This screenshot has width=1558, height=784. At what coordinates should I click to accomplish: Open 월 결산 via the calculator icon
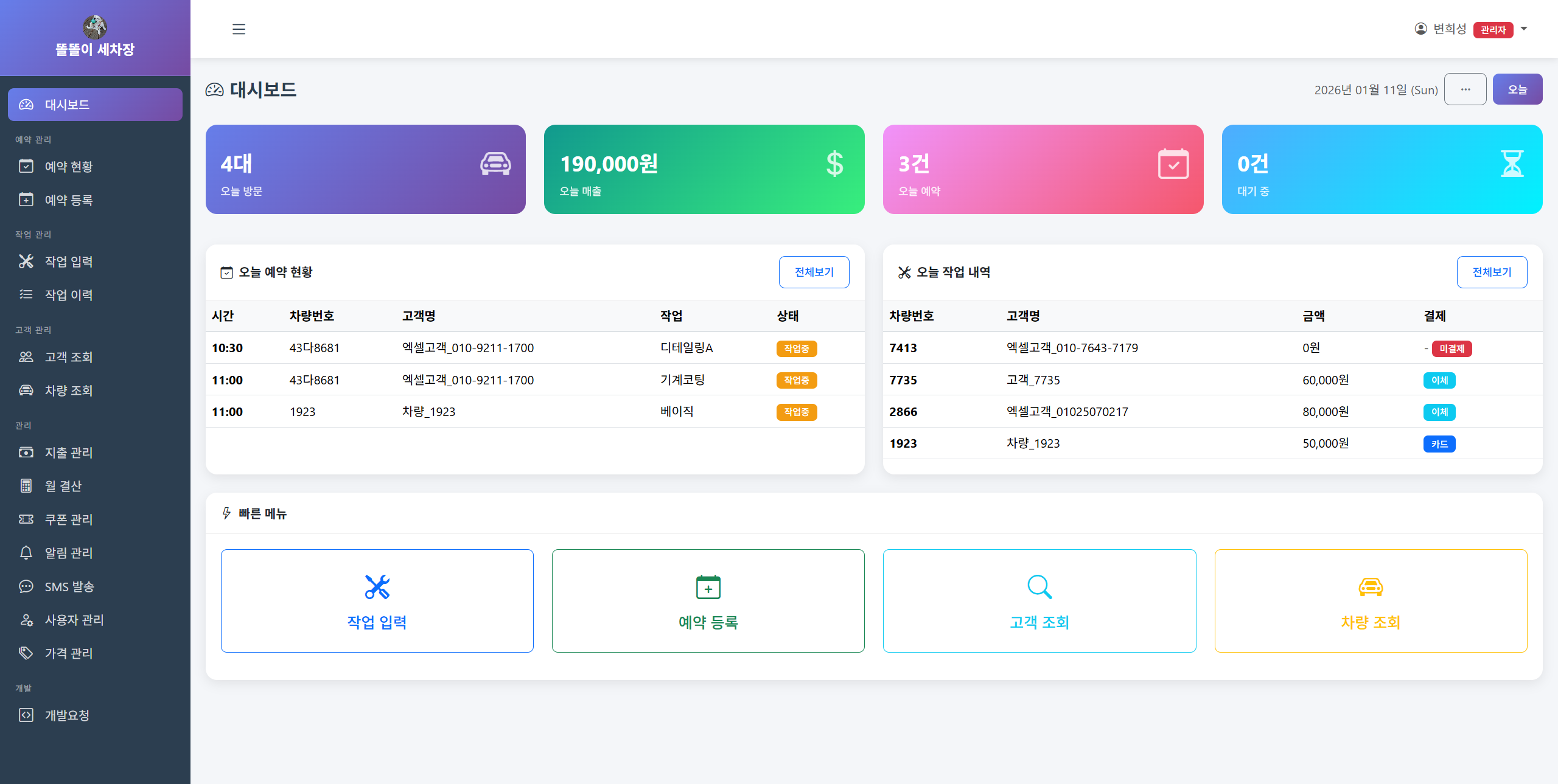[x=26, y=486]
